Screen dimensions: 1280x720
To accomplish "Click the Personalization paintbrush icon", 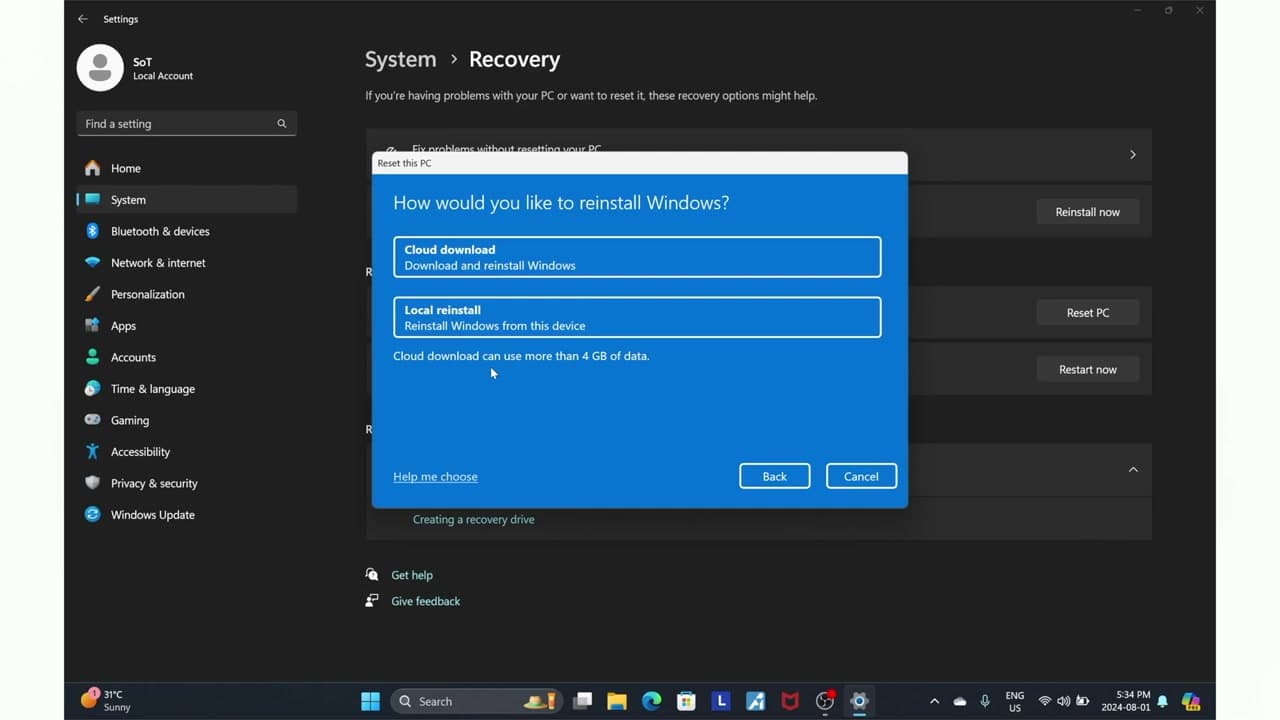I will tap(93, 294).
